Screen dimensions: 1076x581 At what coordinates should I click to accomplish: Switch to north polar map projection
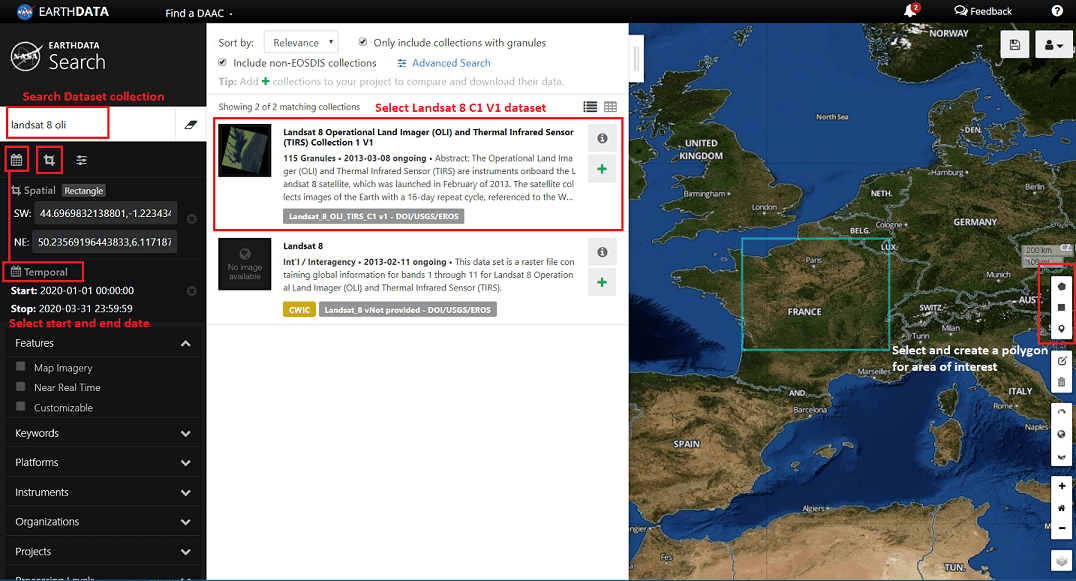point(1062,412)
